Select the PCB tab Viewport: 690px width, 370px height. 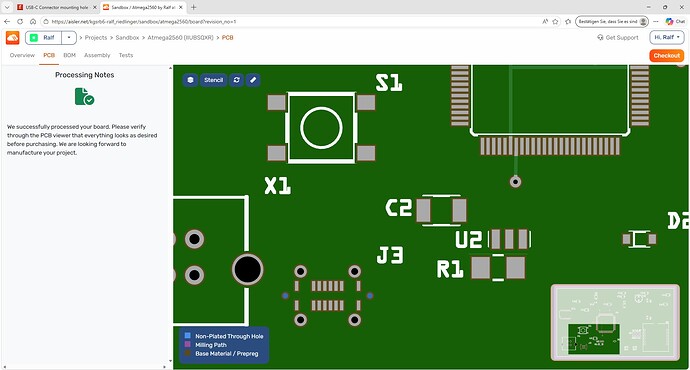(49, 55)
